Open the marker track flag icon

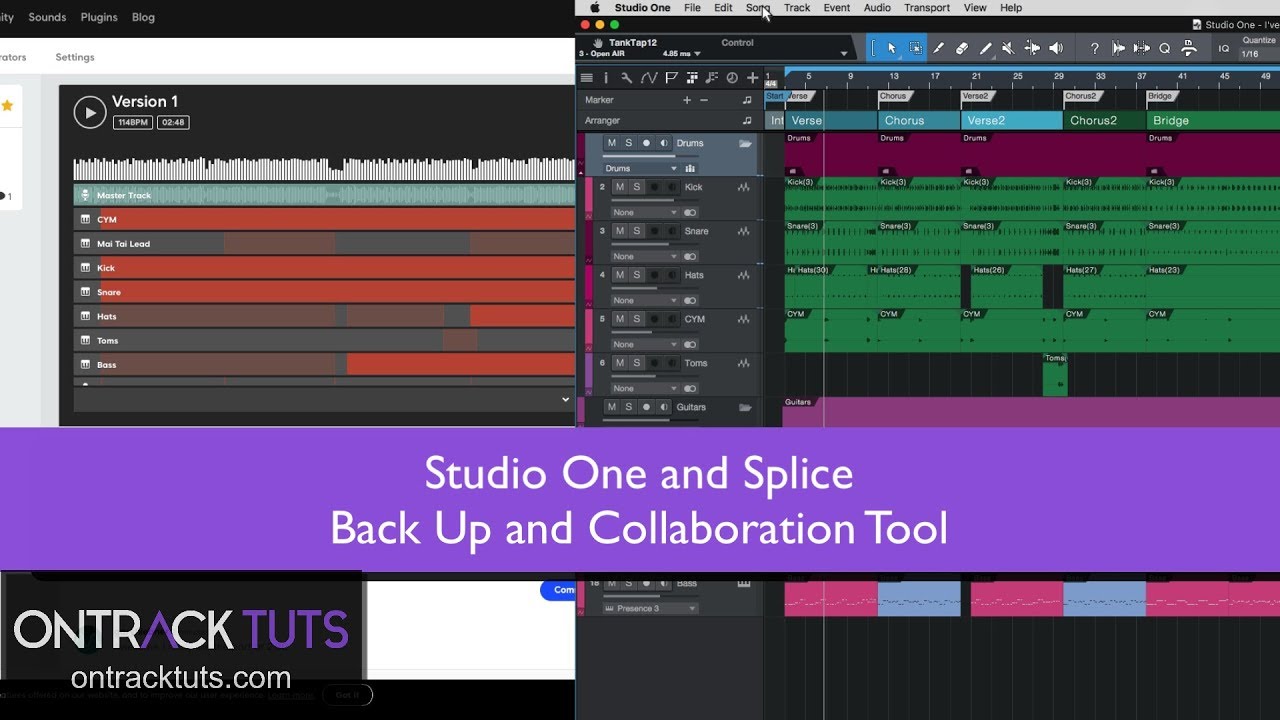point(671,78)
